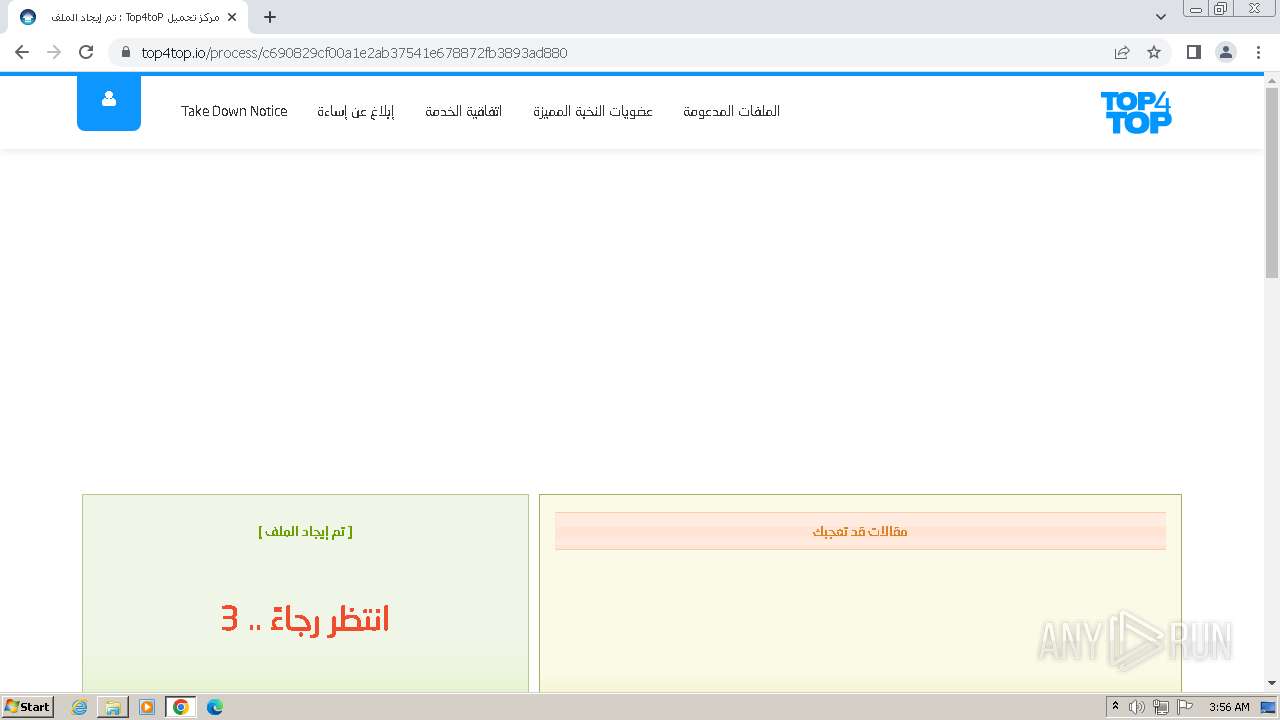Open the Top4Top logo homepage

pos(1136,112)
